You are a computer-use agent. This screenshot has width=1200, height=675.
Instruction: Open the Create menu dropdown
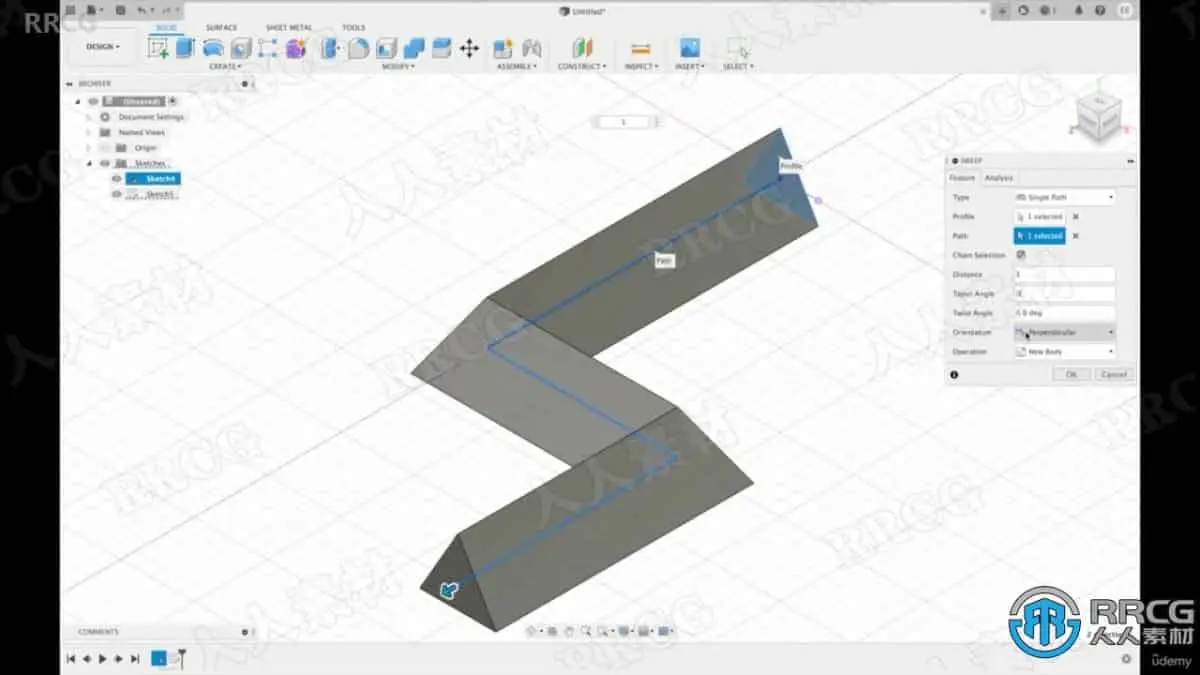(225, 66)
